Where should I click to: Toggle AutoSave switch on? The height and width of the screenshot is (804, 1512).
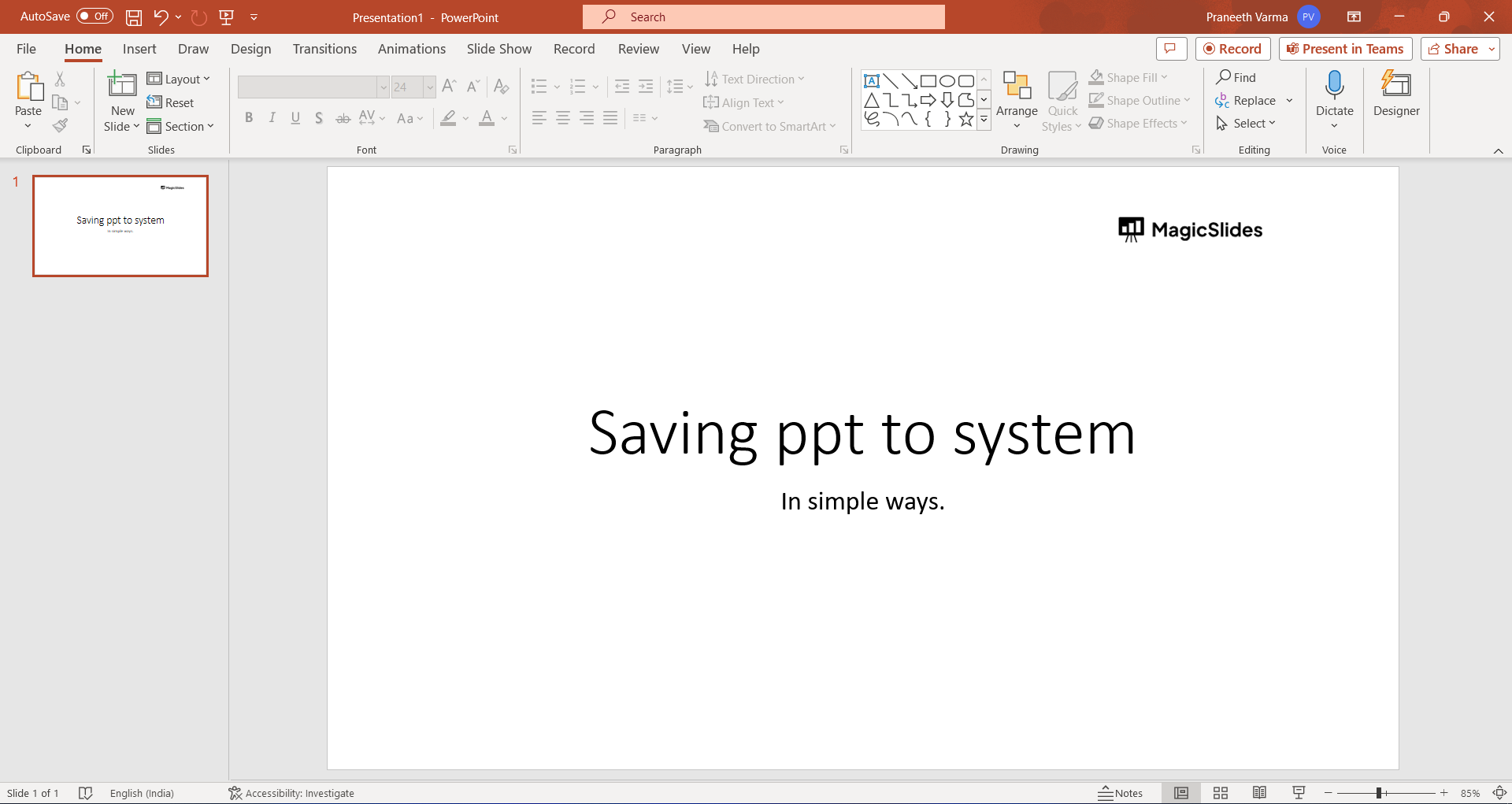(x=94, y=17)
